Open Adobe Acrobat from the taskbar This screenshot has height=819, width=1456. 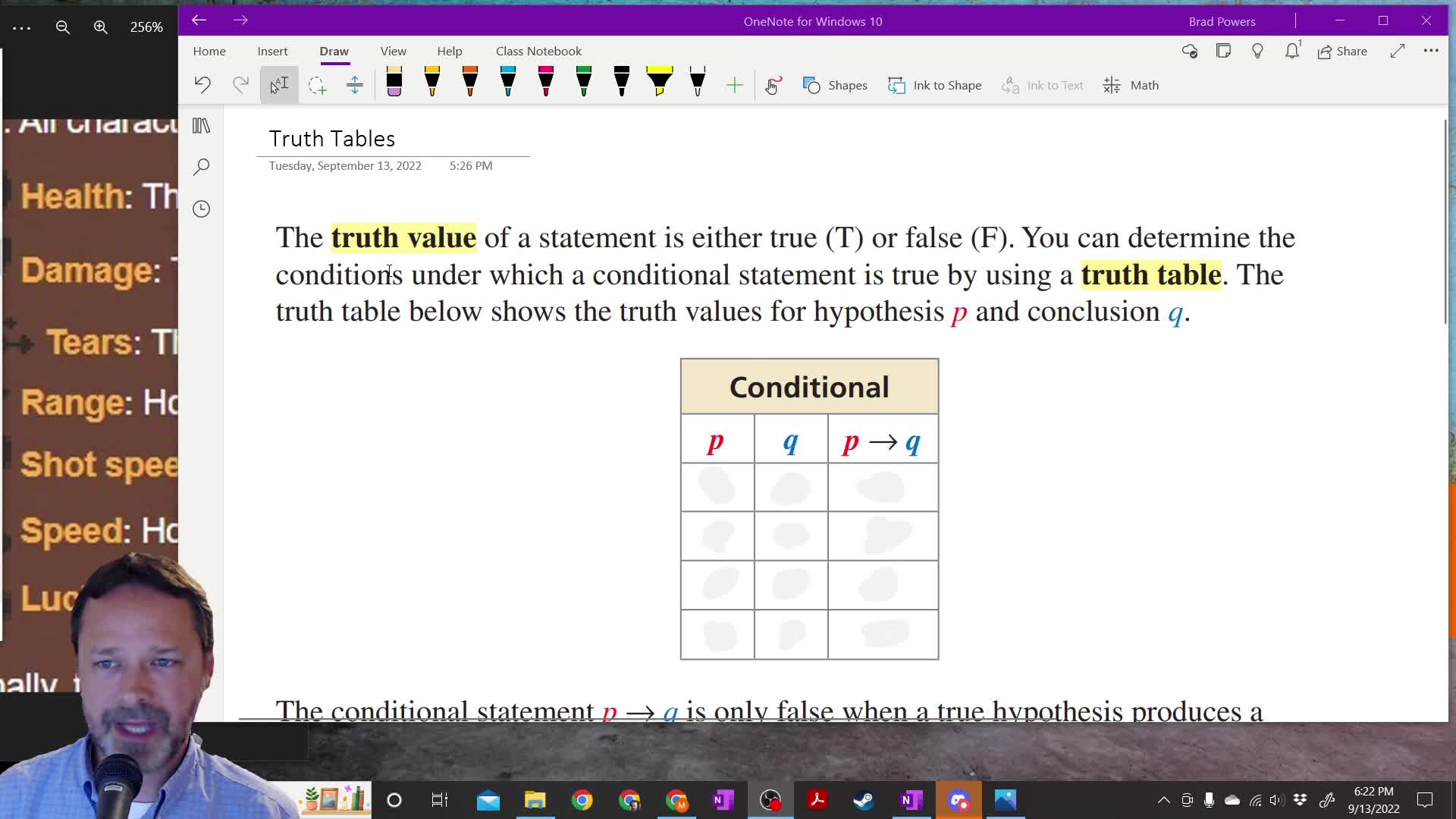[817, 800]
